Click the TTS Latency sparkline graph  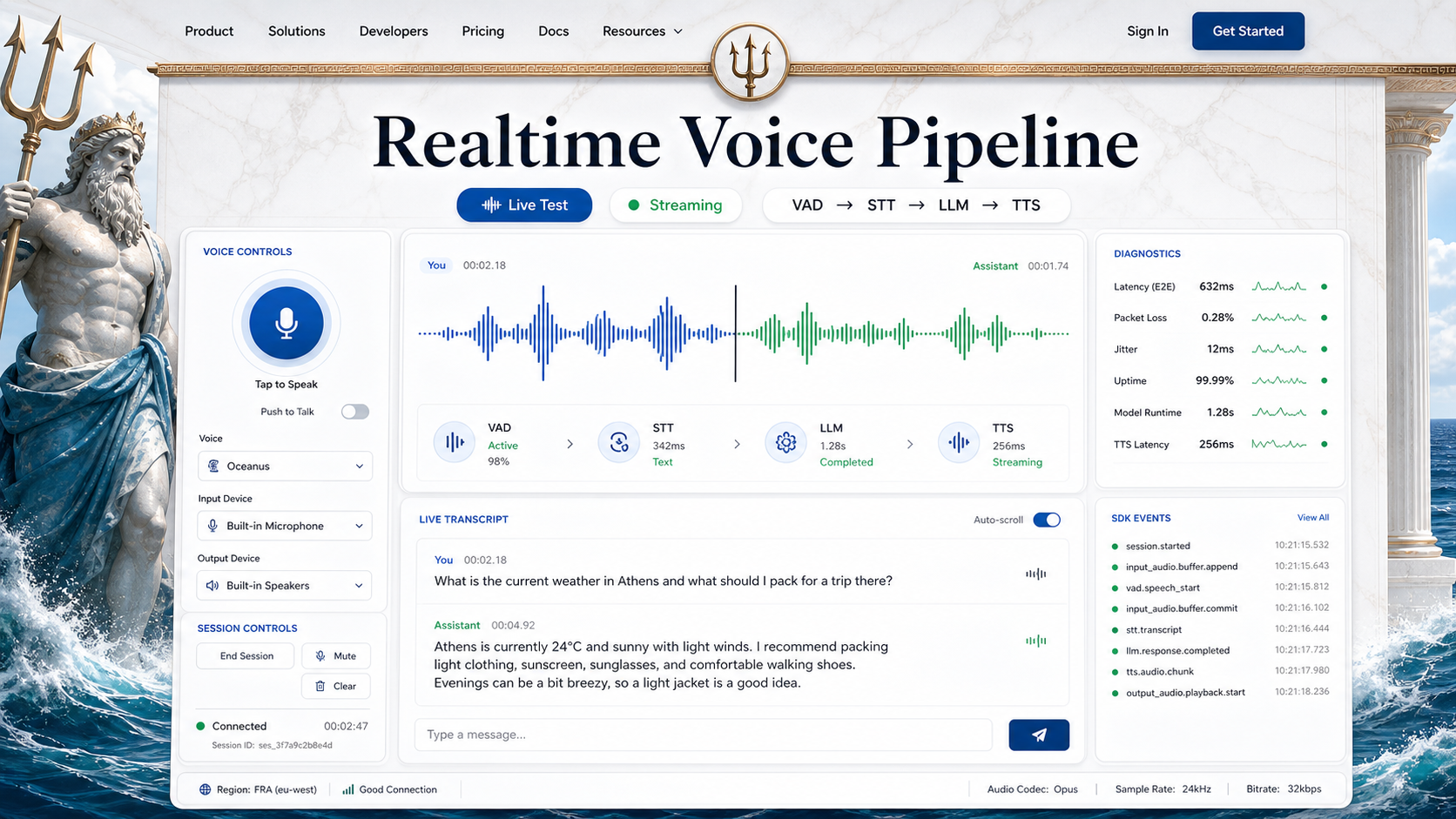click(x=1279, y=444)
